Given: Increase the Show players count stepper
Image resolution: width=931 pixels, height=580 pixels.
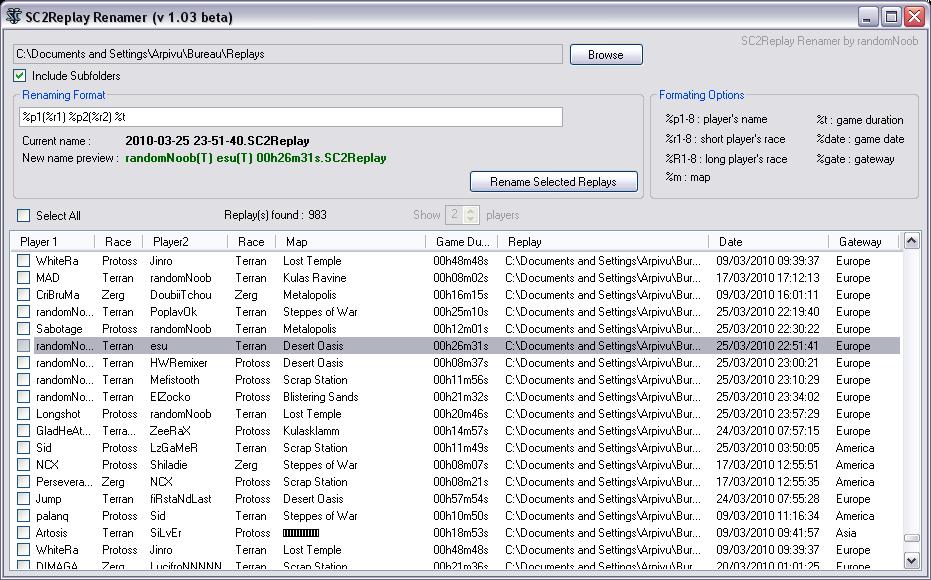Looking at the screenshot, I should coord(471,211).
